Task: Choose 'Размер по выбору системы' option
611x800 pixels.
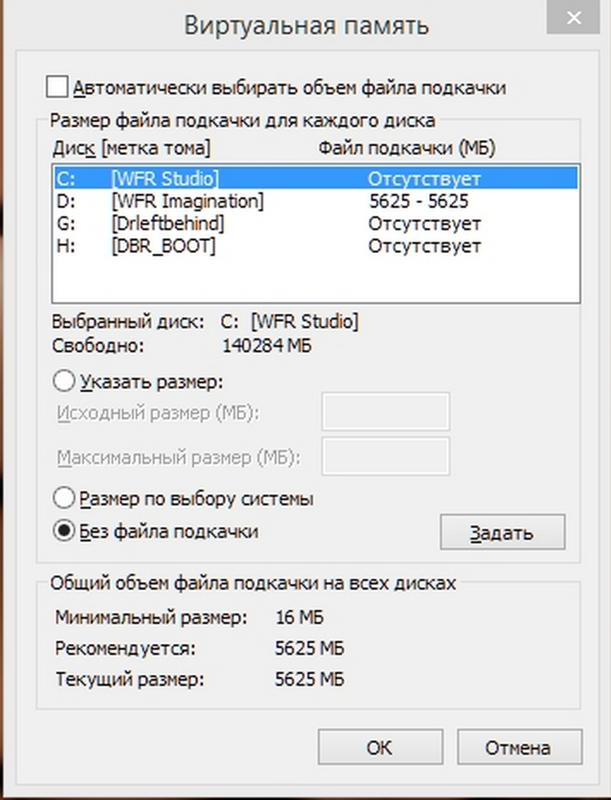Action: [x=64, y=498]
